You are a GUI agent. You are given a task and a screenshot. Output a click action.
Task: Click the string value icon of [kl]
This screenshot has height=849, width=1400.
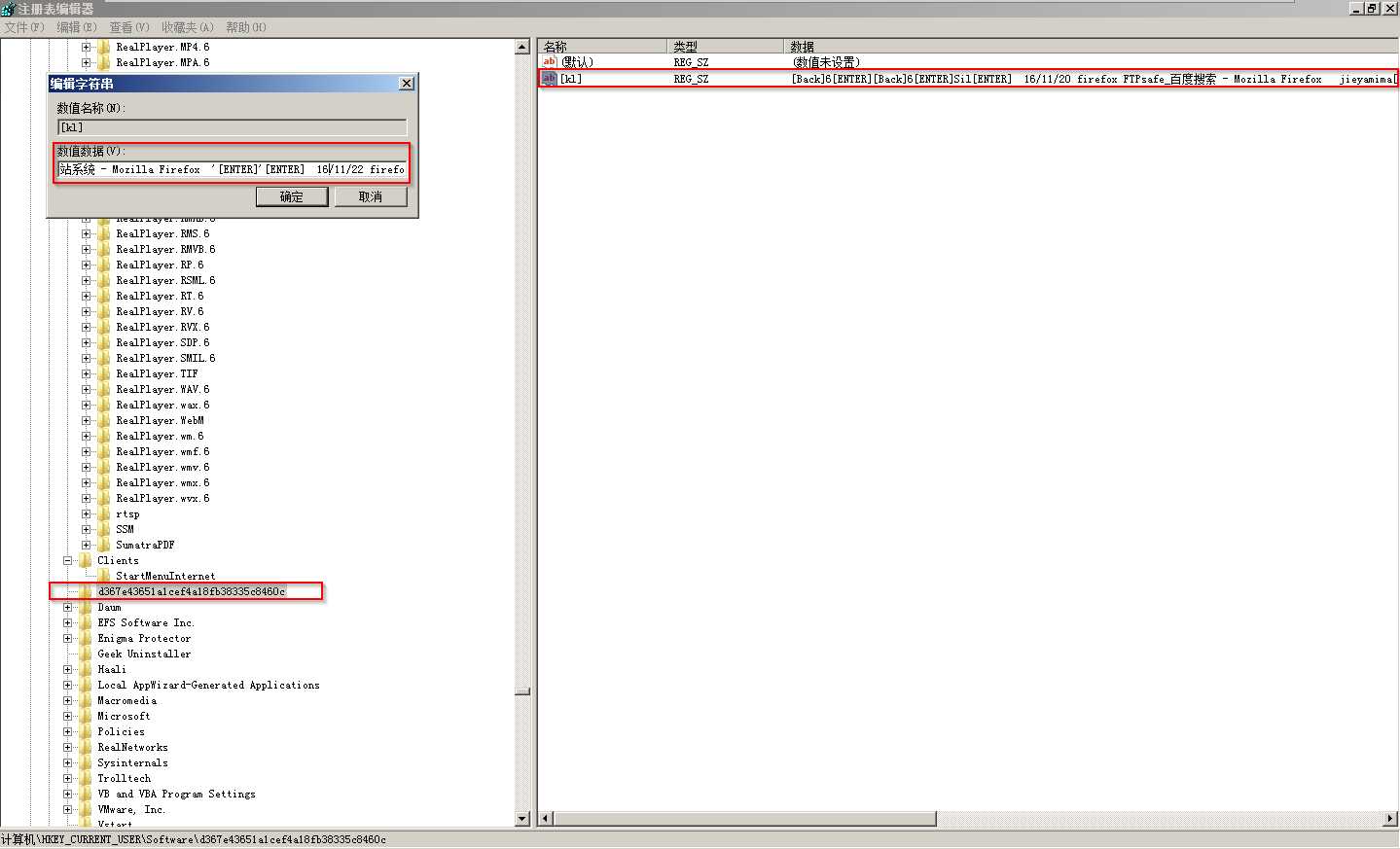click(550, 79)
